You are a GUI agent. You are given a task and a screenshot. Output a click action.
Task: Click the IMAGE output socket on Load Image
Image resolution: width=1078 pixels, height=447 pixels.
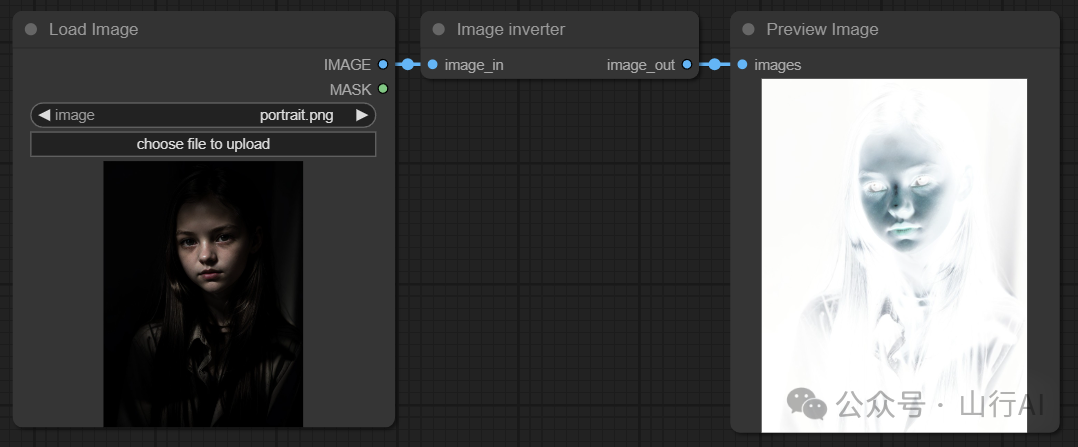[383, 64]
